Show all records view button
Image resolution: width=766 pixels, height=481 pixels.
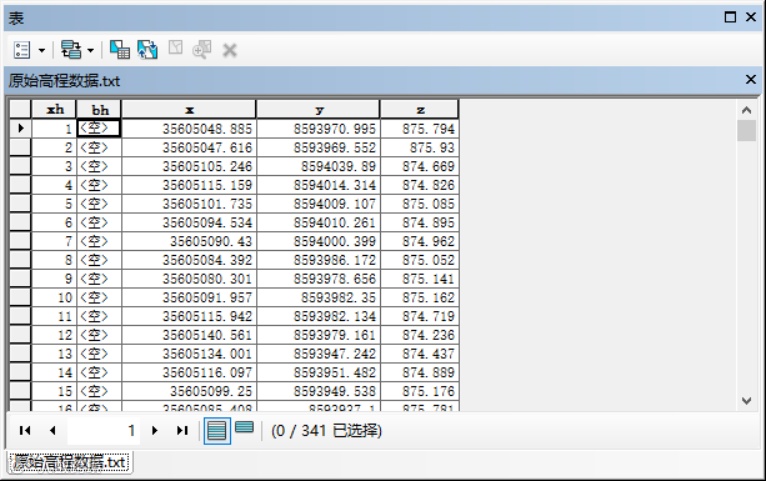point(217,431)
